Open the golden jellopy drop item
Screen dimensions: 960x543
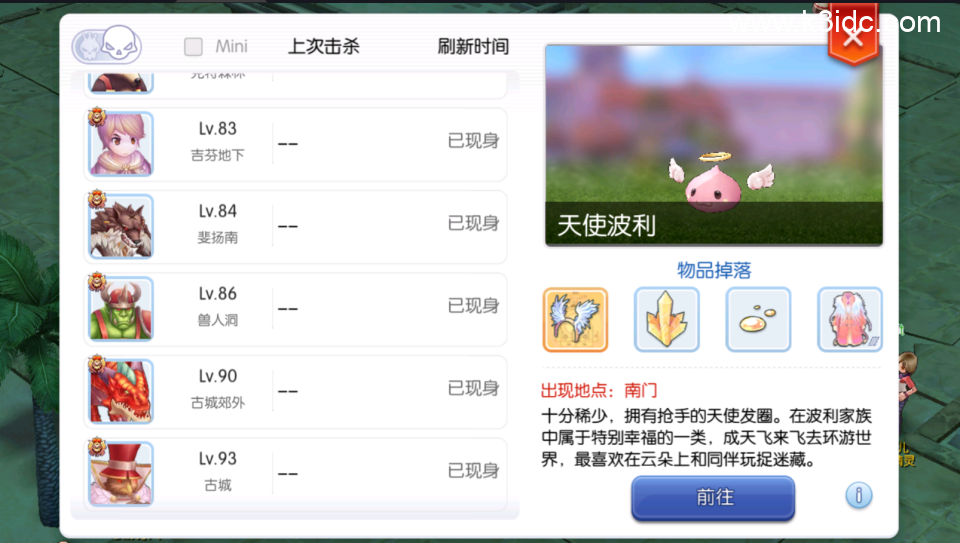[759, 320]
